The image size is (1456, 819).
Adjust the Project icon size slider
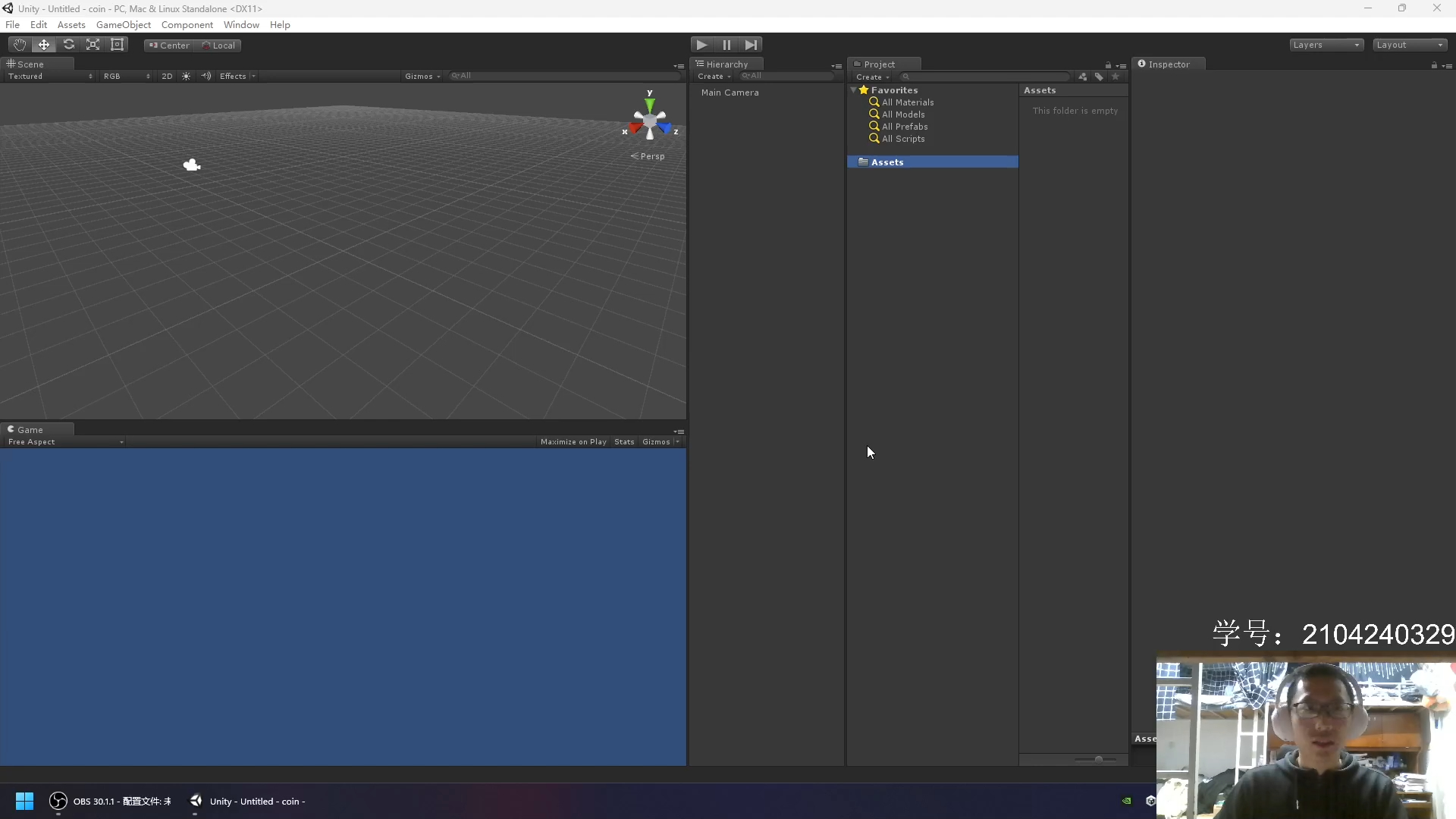1098,759
